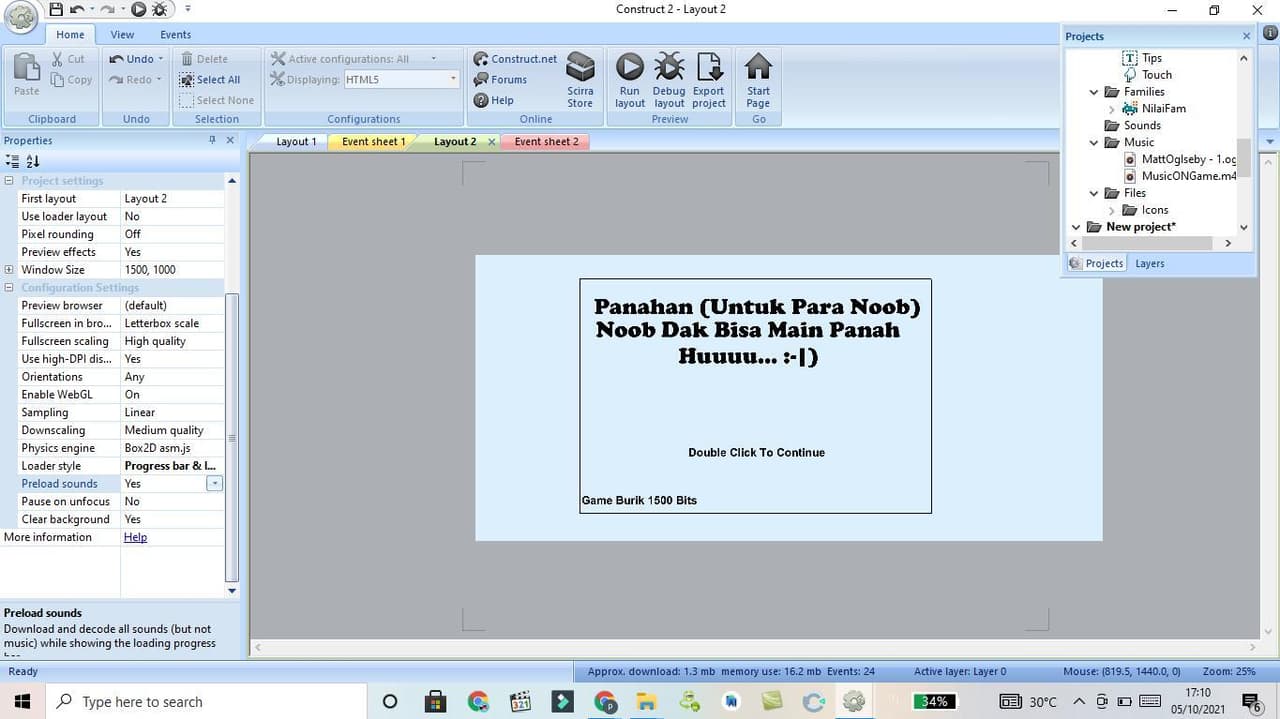Open the View ribbon tab
Viewport: 1280px width, 719px height.
[x=122, y=34]
